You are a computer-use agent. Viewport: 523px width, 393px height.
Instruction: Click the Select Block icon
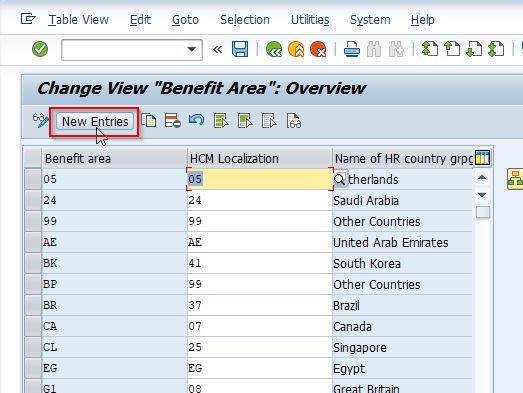(245, 120)
